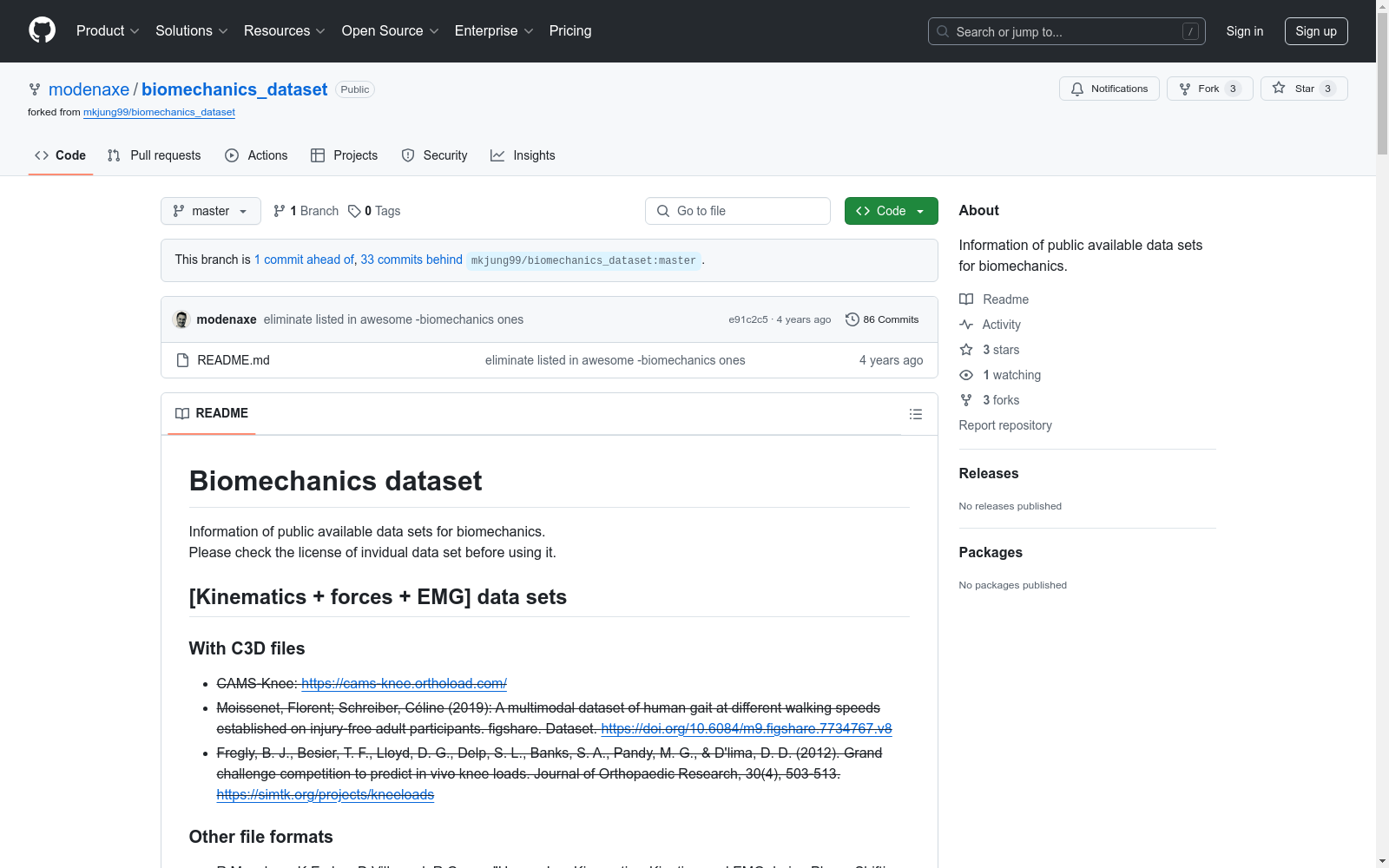The image size is (1389, 868).
Task: Click Releases heading link
Action: coord(989,473)
